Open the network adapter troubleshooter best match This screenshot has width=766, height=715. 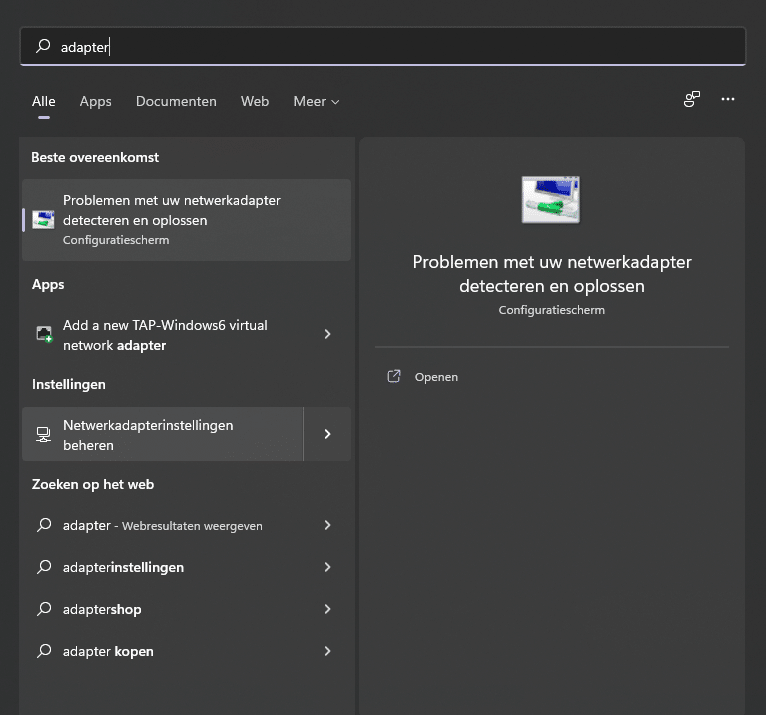point(186,219)
